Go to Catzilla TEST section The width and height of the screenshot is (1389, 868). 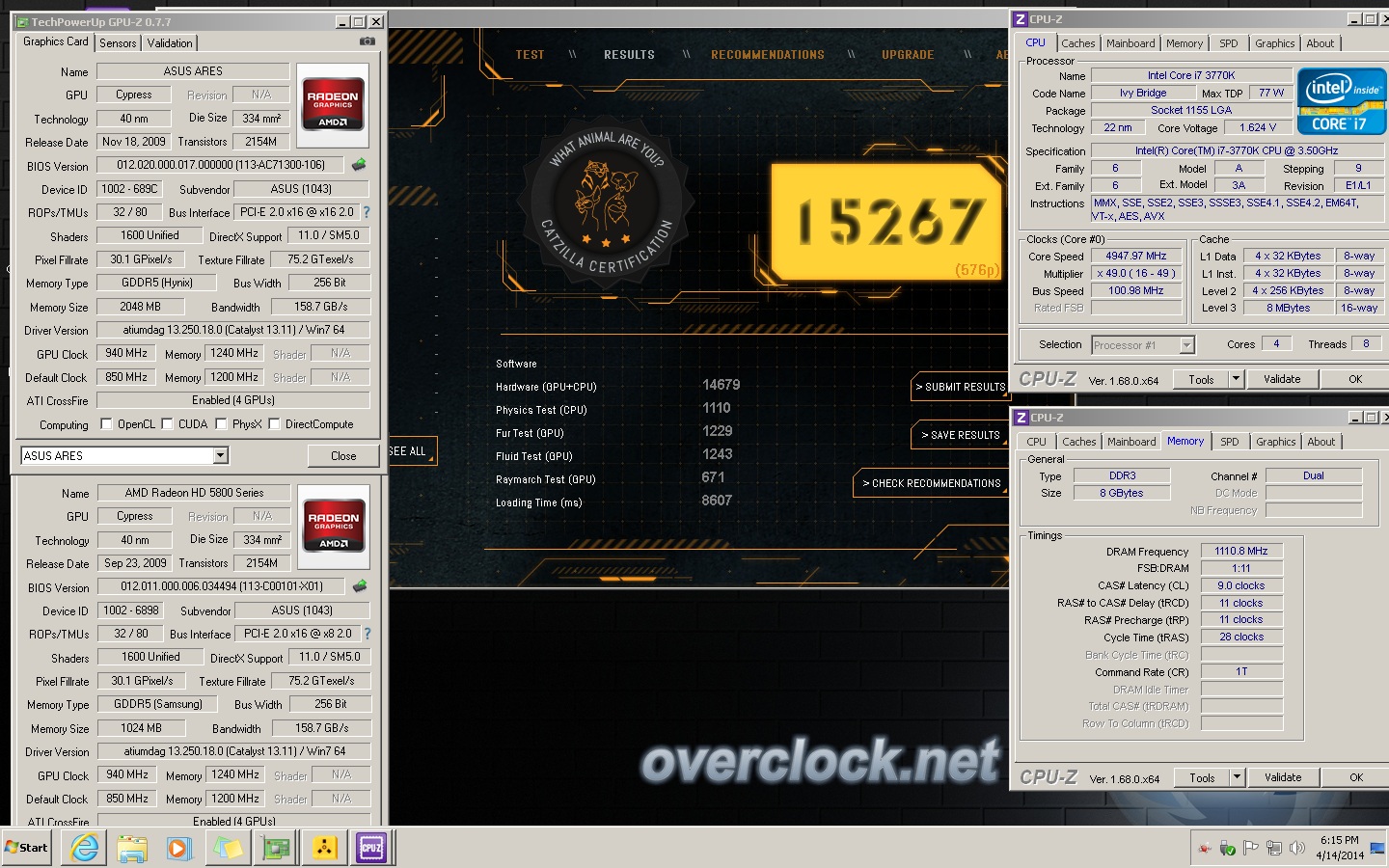pos(530,55)
